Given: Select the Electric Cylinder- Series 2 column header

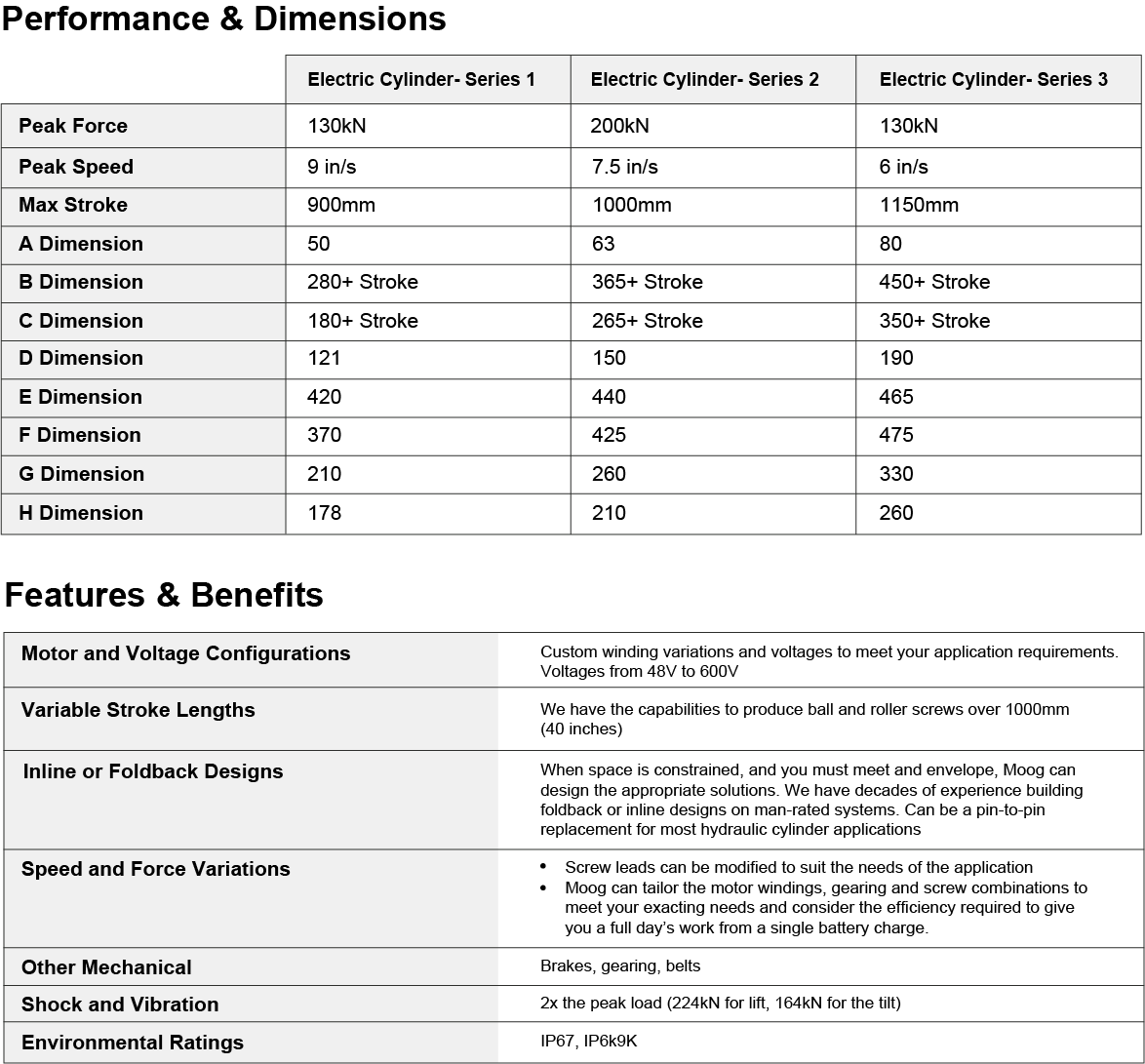Looking at the screenshot, I should coord(704,80).
